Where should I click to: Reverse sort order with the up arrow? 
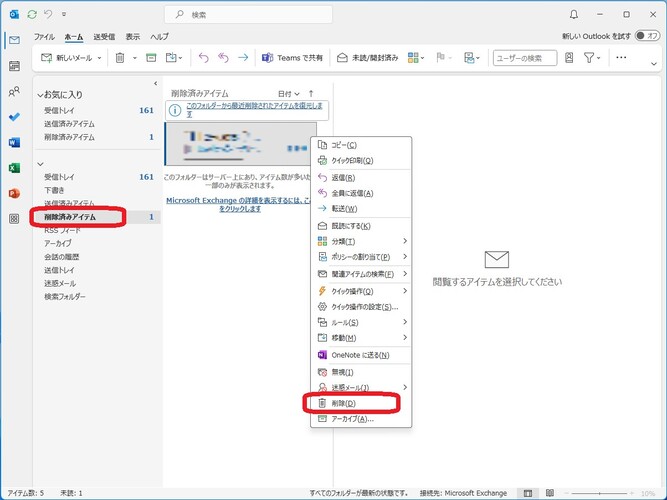tap(311, 94)
